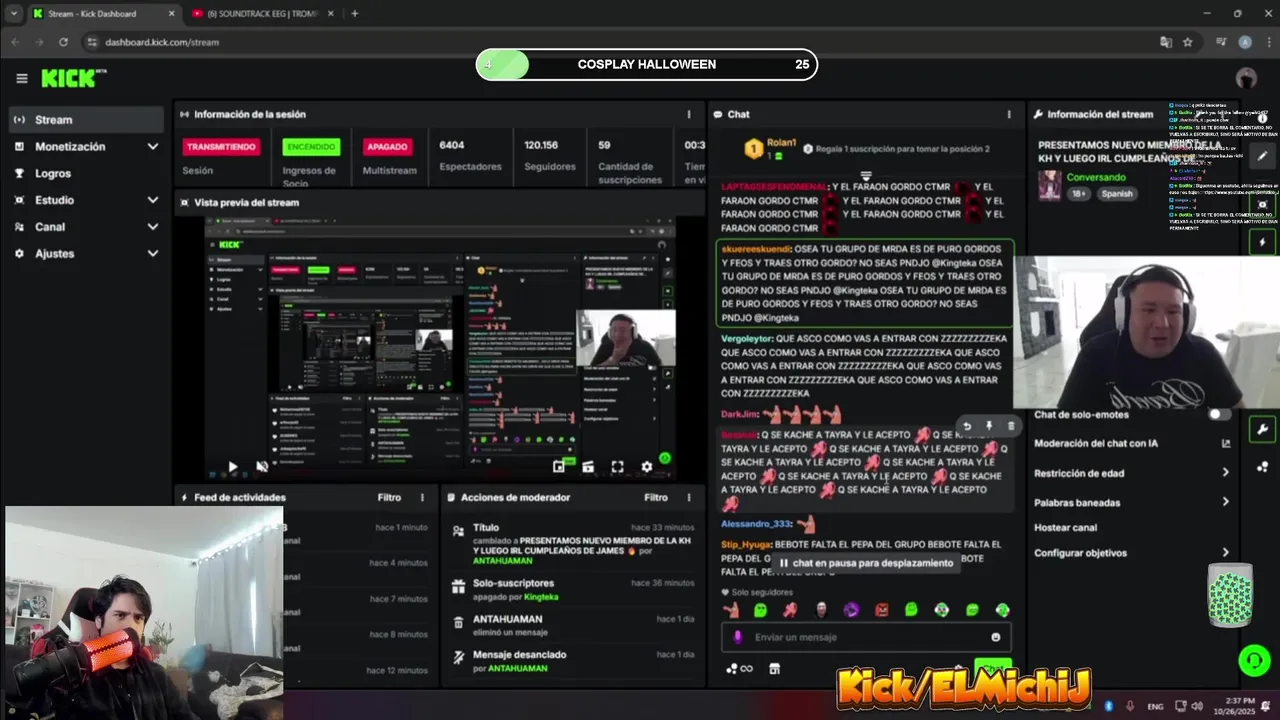Click the green Chat send button
This screenshot has height=720, width=1280.
point(992,667)
